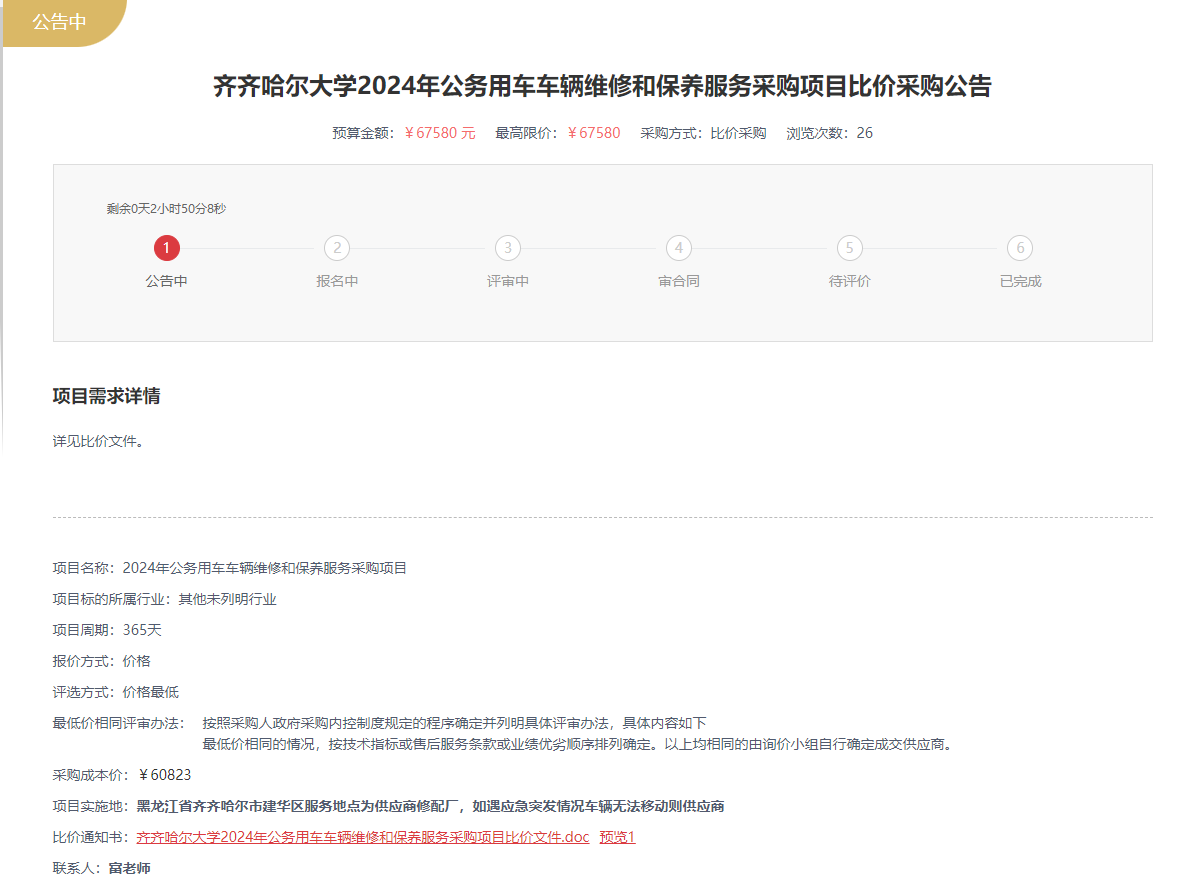Click the red step 1 circle
Screen dimensions: 1183x891
pyautogui.click(x=166, y=248)
